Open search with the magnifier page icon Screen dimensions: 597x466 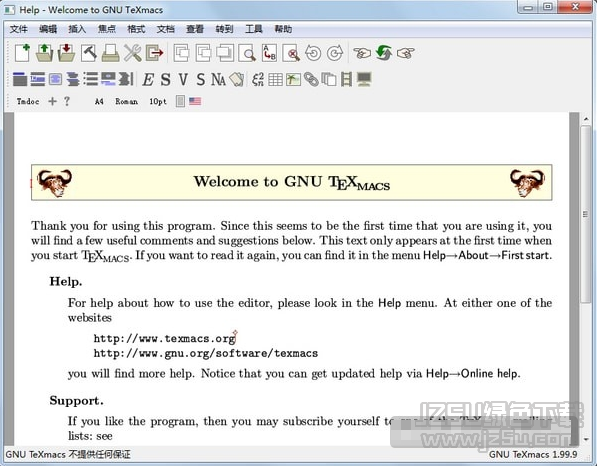(x=247, y=53)
